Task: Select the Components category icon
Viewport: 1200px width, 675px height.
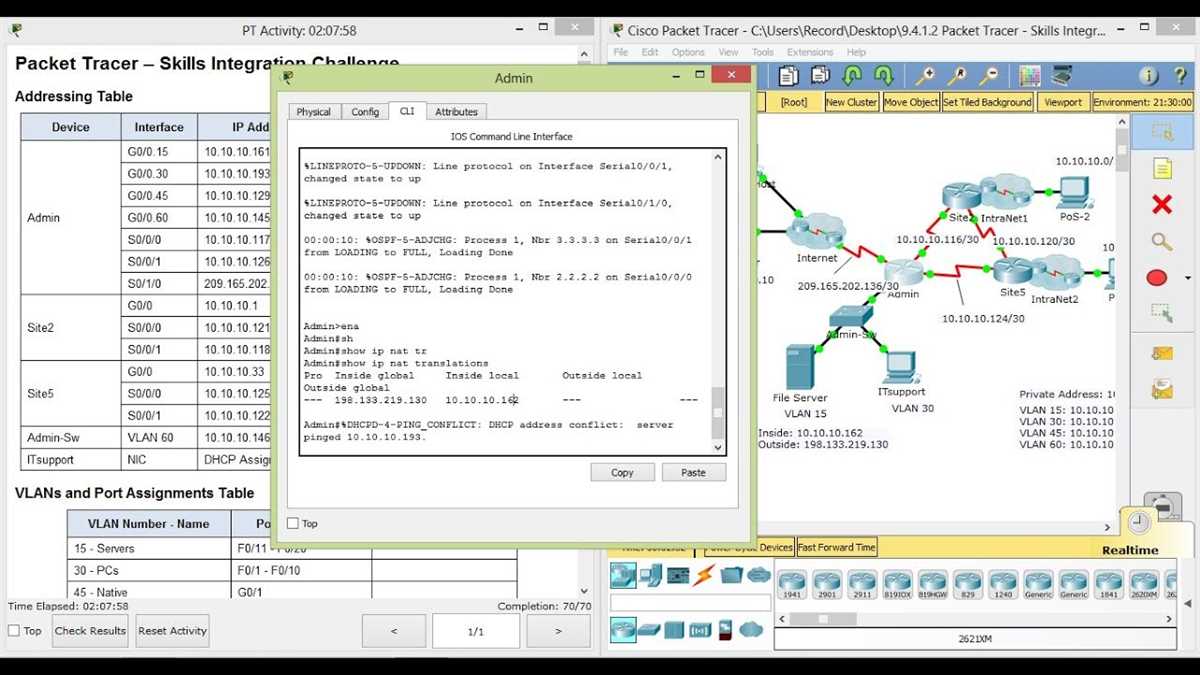Action: tap(678, 576)
